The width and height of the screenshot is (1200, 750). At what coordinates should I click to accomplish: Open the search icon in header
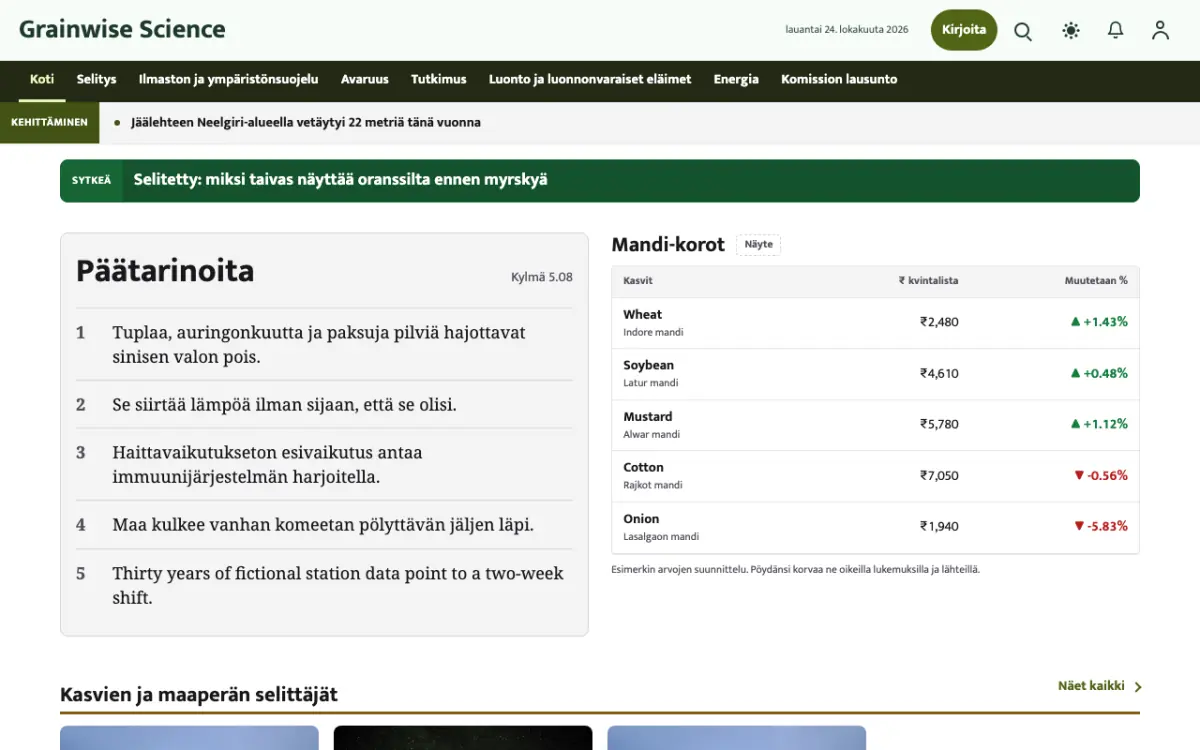pyautogui.click(x=1023, y=31)
